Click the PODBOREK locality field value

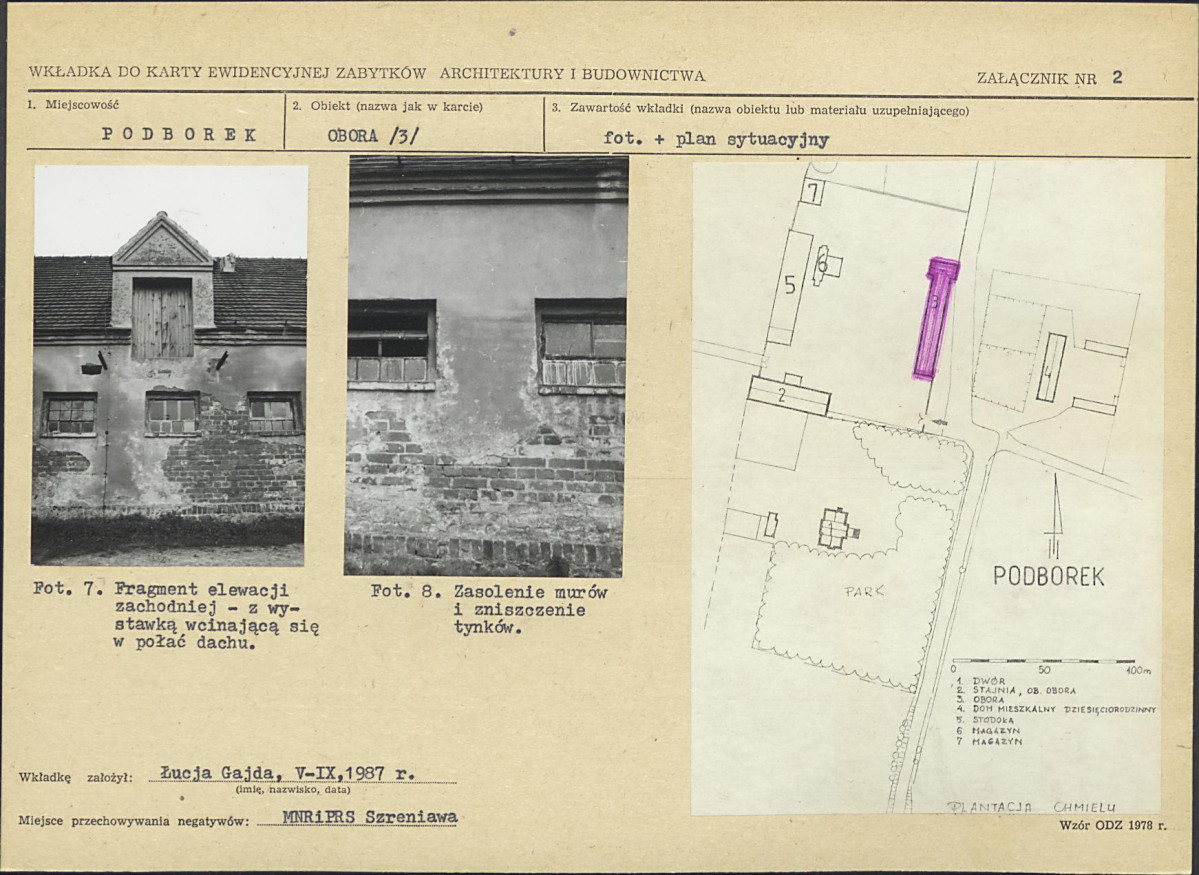(x=180, y=134)
